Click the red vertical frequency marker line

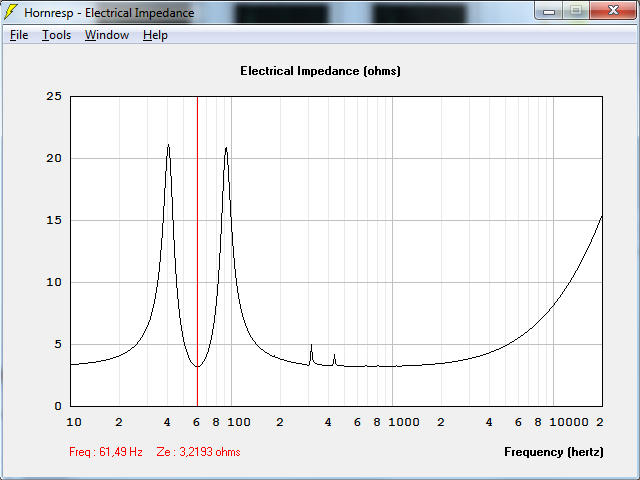click(198, 251)
